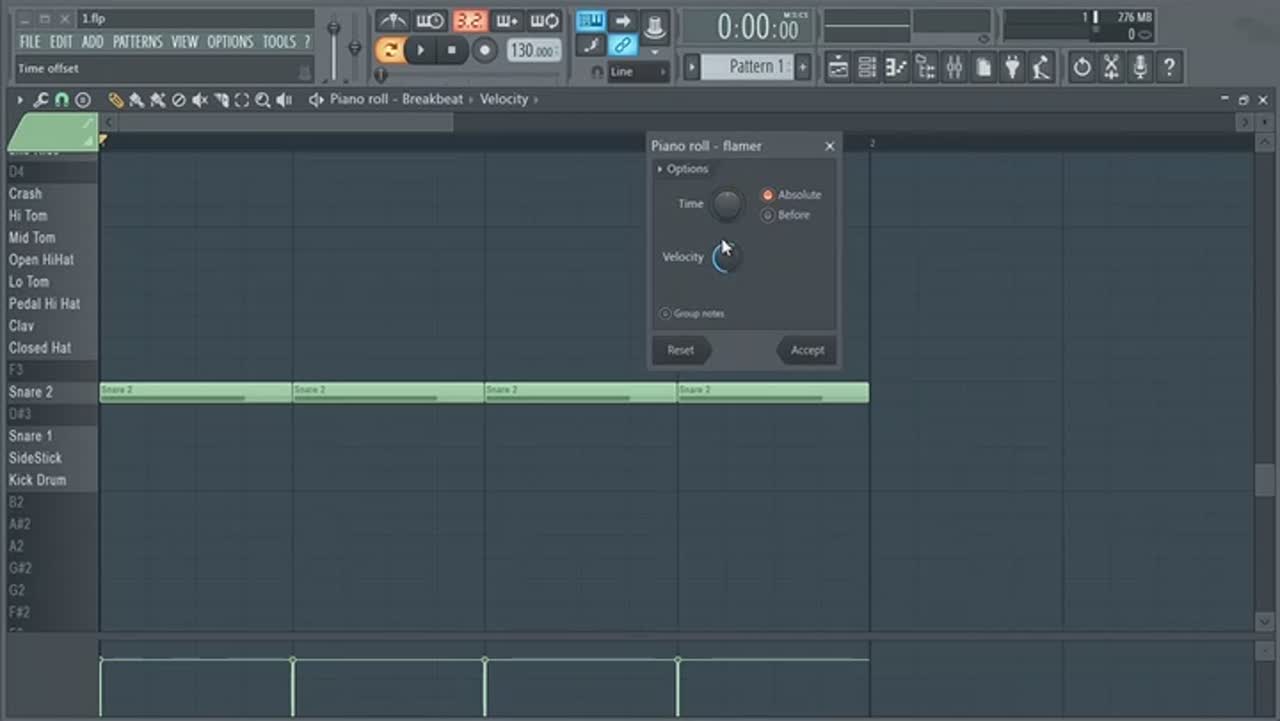Viewport: 1280px width, 721px height.
Task: Open the Line snap dropdown
Action: [x=637, y=72]
